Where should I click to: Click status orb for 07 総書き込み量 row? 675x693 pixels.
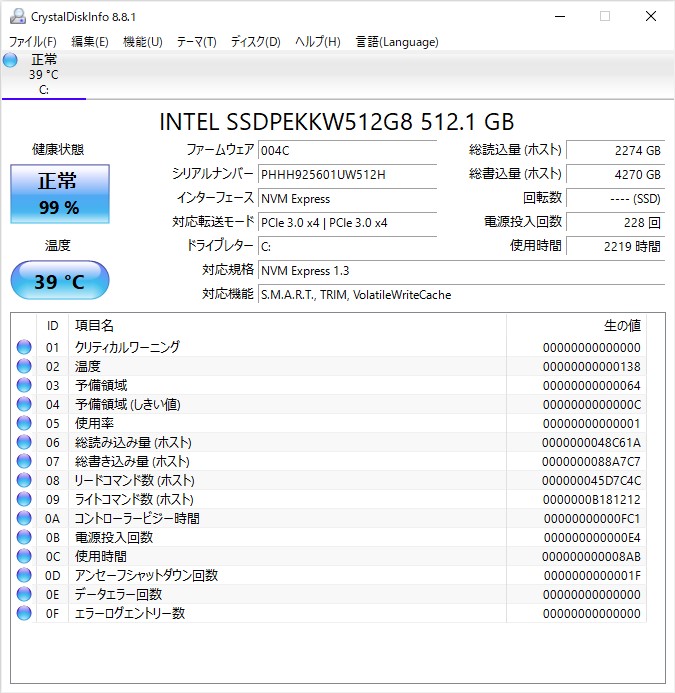pos(24,461)
